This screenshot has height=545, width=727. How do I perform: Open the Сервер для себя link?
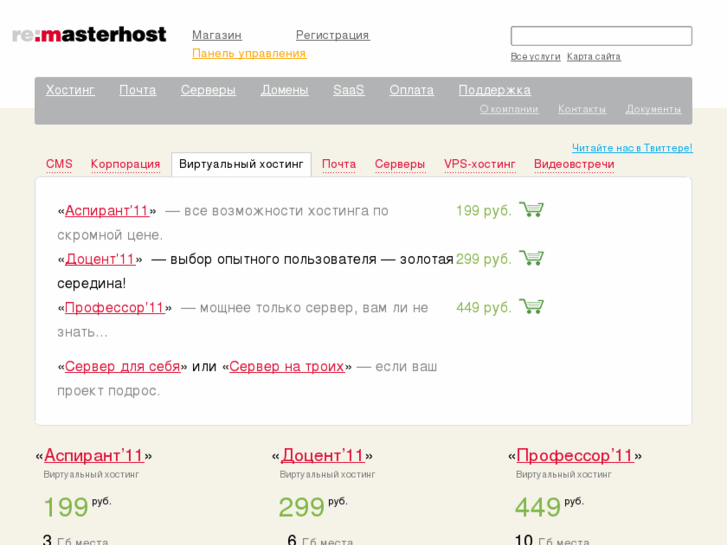[122, 366]
